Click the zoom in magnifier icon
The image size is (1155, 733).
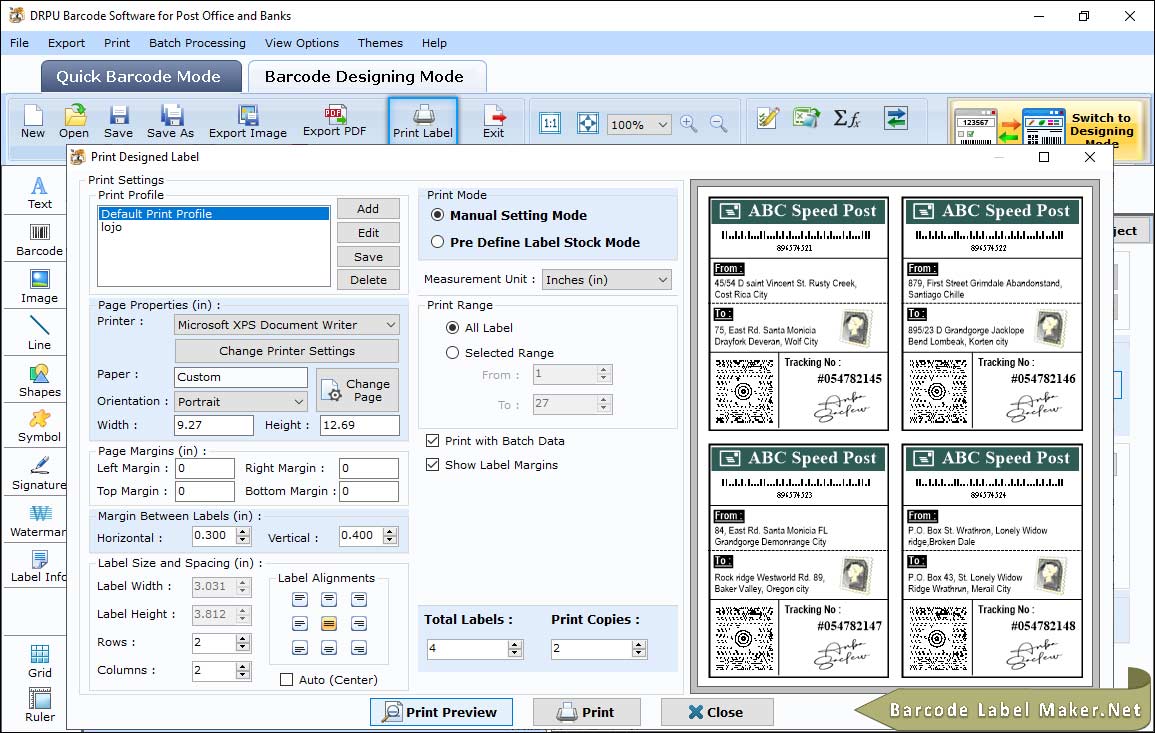[x=689, y=123]
